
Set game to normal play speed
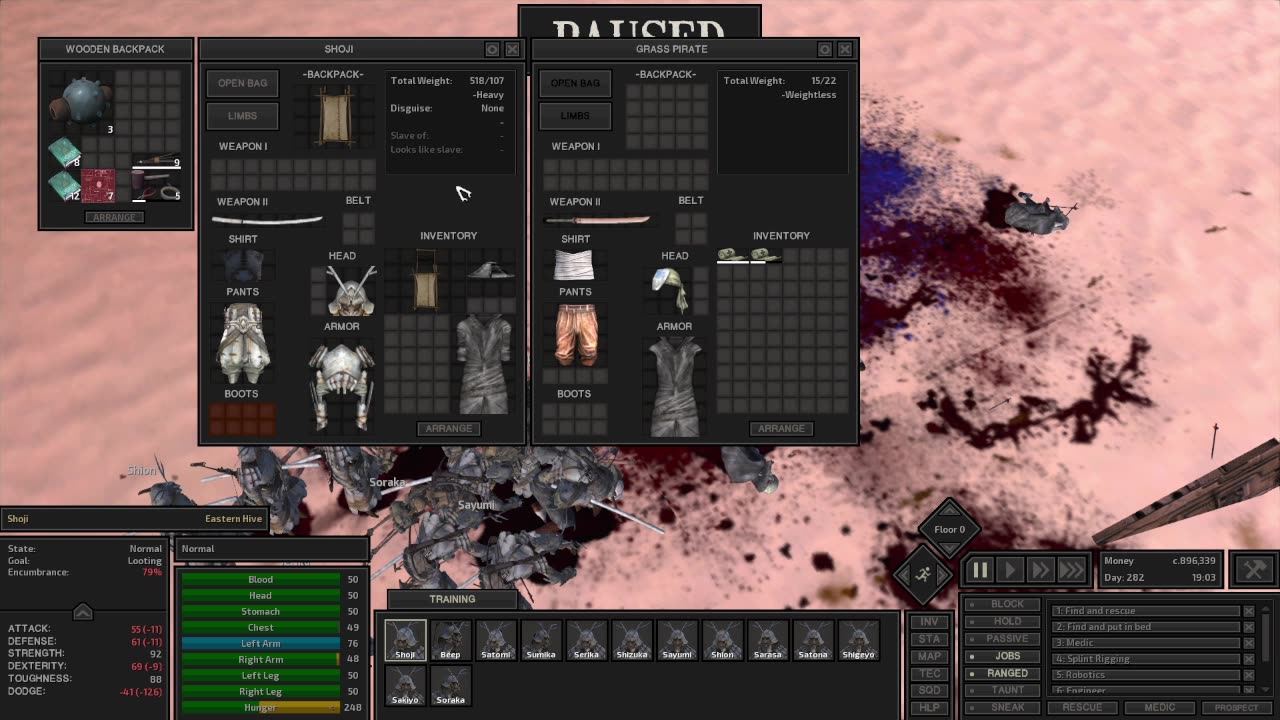point(1010,570)
